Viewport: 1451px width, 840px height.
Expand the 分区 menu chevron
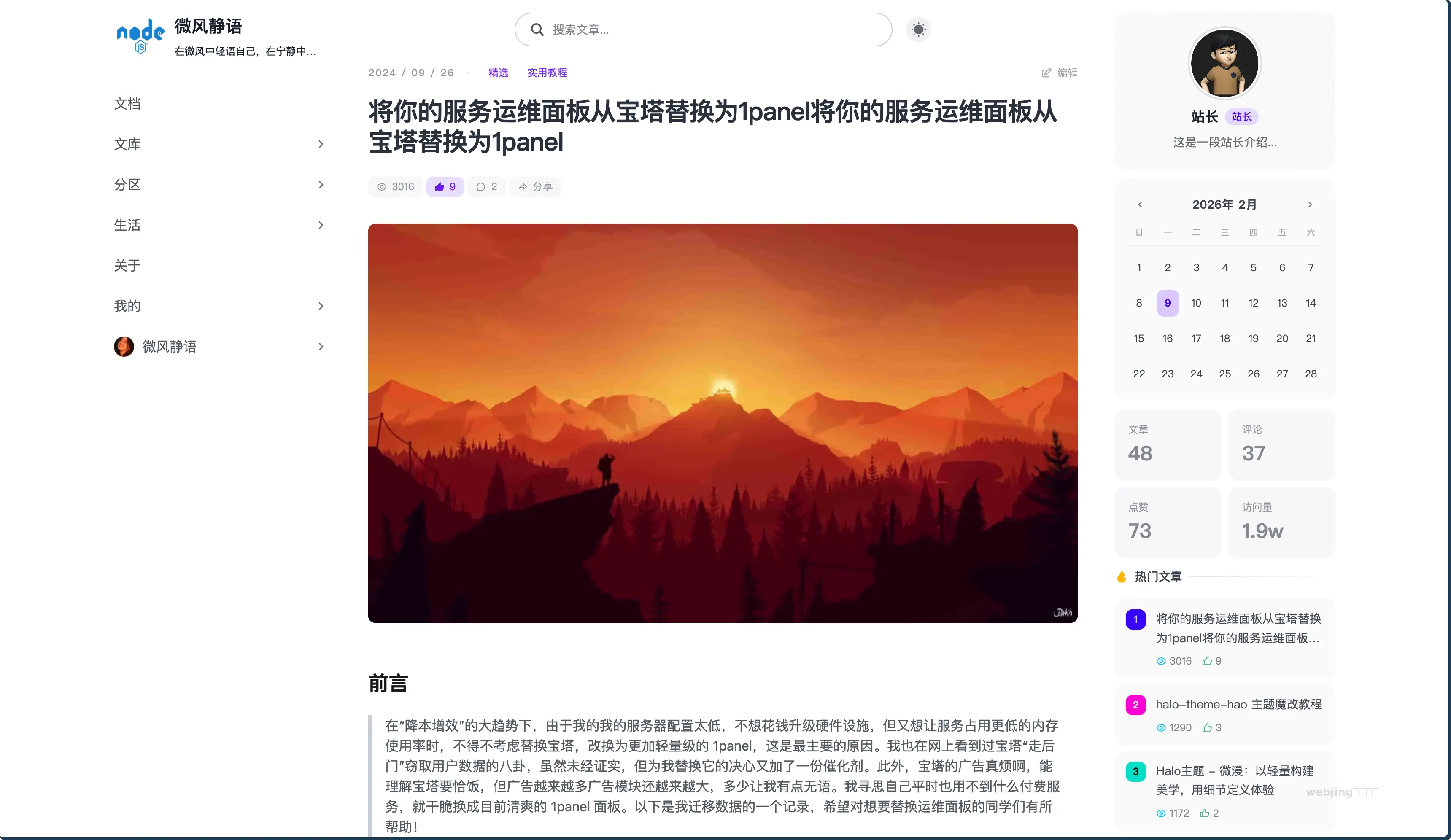click(x=321, y=185)
